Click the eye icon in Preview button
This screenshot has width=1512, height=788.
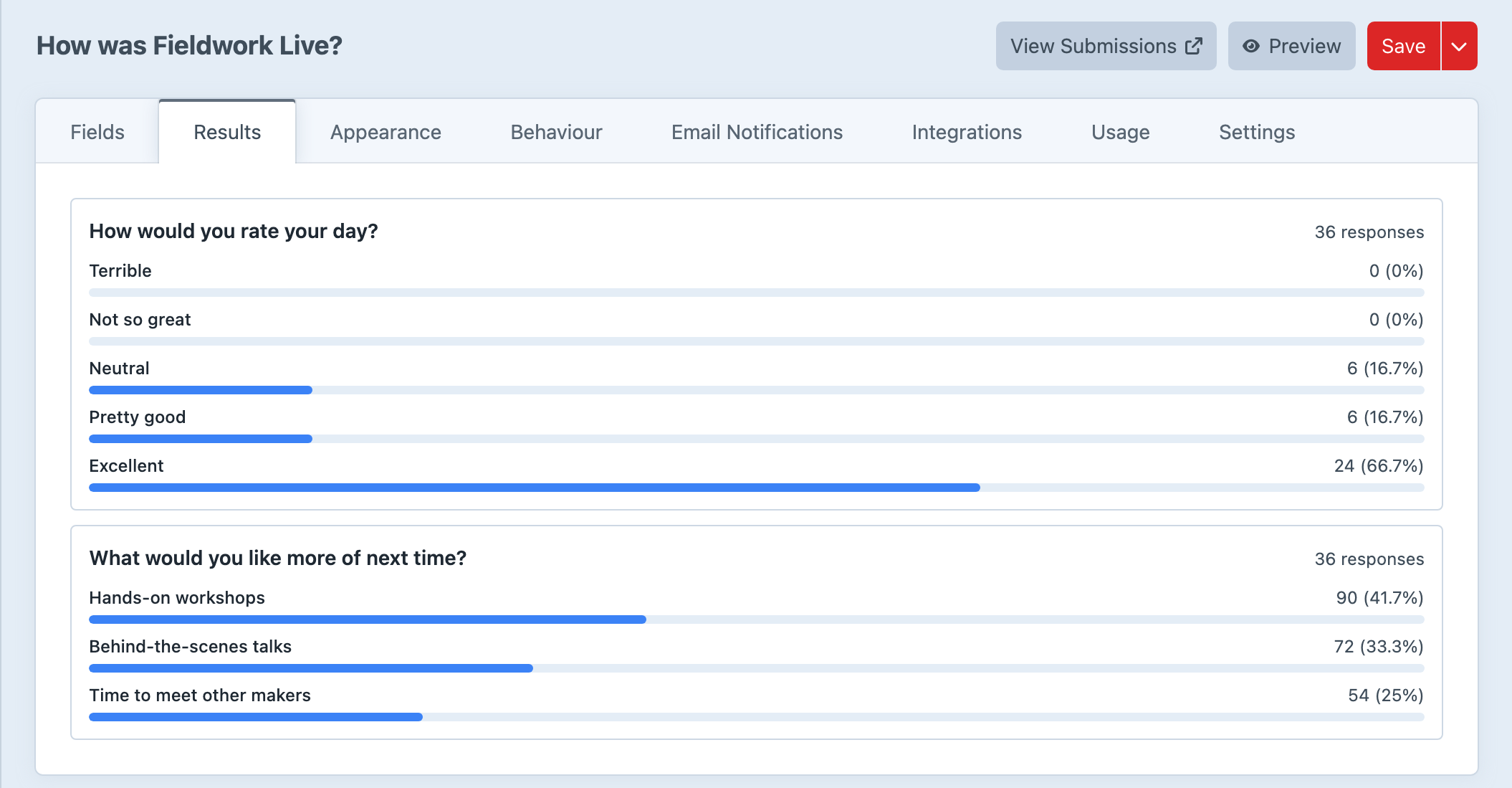point(1250,46)
